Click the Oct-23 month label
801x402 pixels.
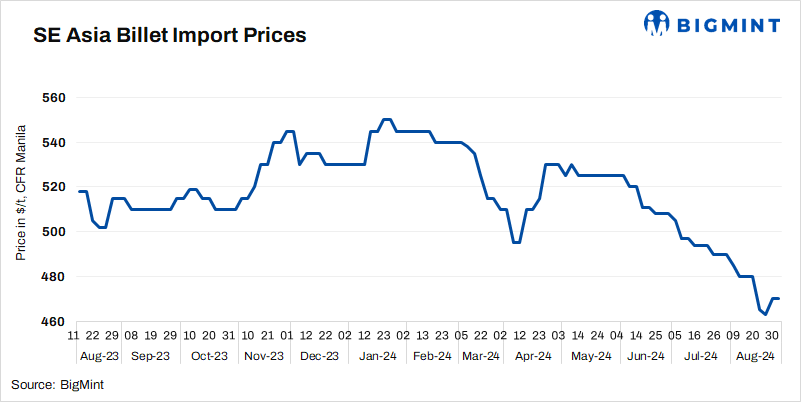[x=210, y=355]
